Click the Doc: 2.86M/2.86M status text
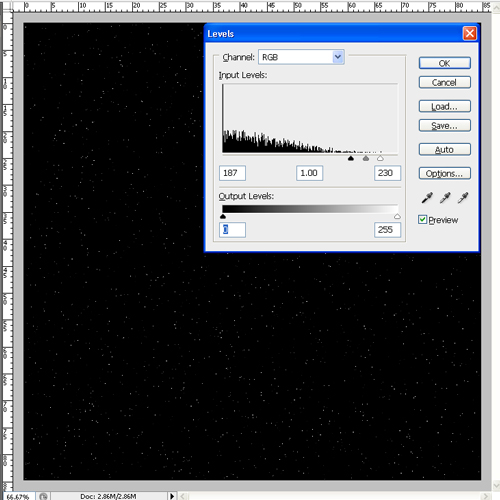Viewport: 500px width, 500px height. click(x=108, y=496)
